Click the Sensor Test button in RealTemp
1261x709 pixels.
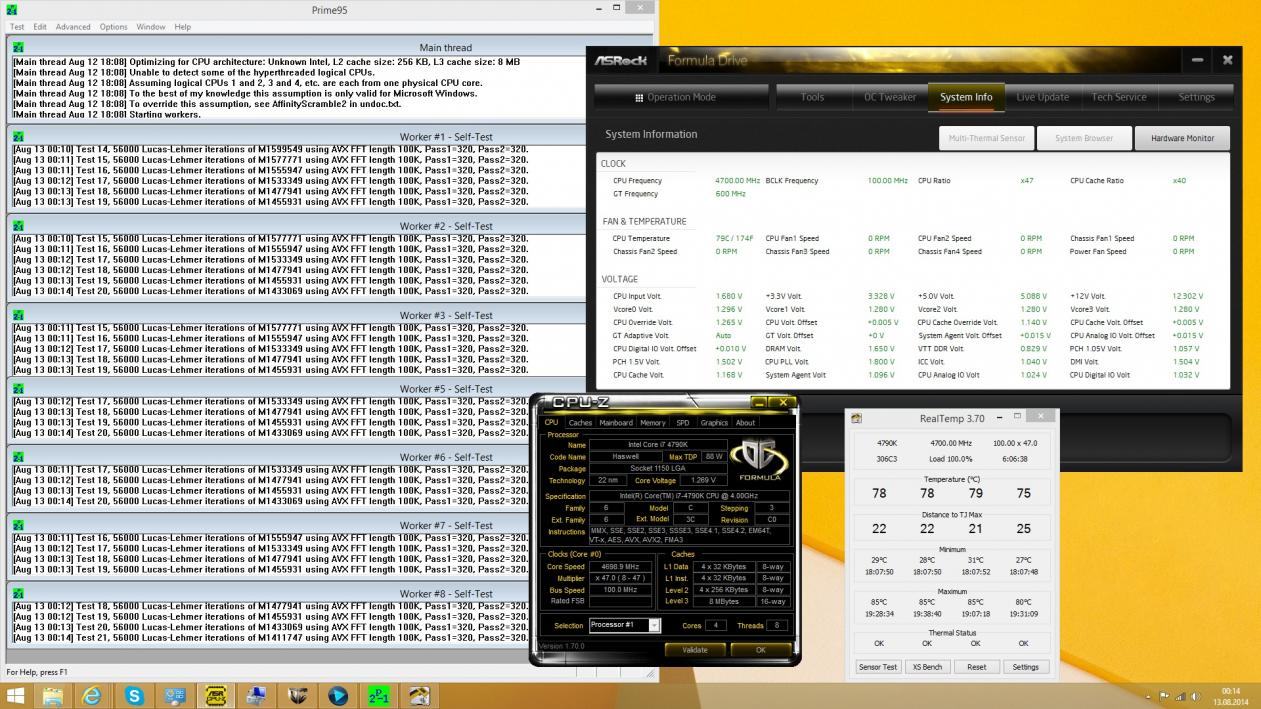click(x=878, y=667)
